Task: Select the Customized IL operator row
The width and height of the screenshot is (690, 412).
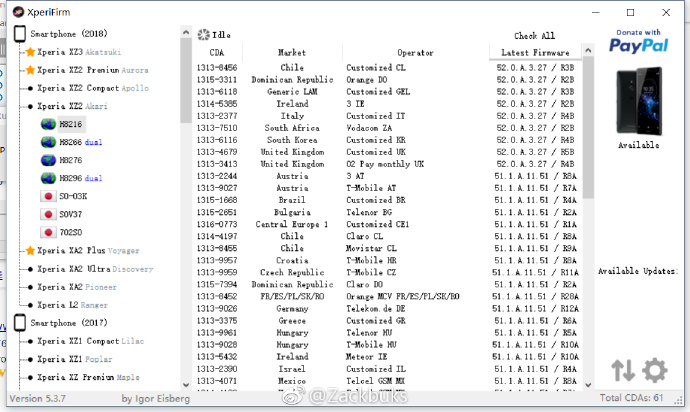Action: coord(387,369)
